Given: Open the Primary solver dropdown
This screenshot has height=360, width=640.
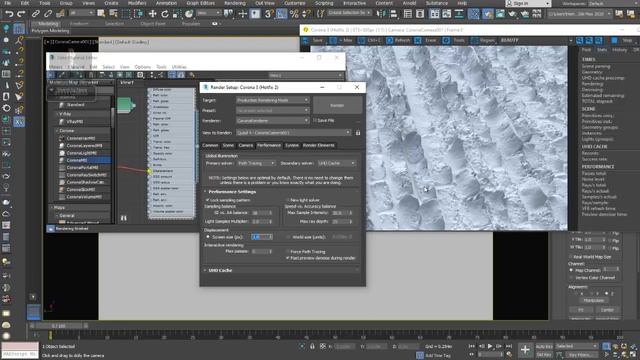Looking at the screenshot, I should click(x=256, y=163).
